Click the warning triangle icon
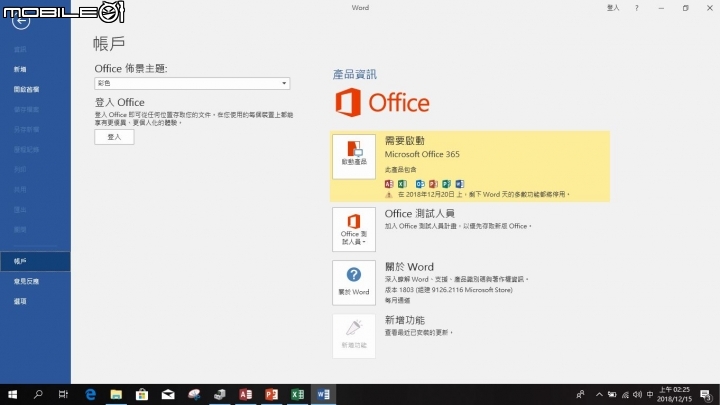Screen dimensions: 720x405 (x=388, y=195)
